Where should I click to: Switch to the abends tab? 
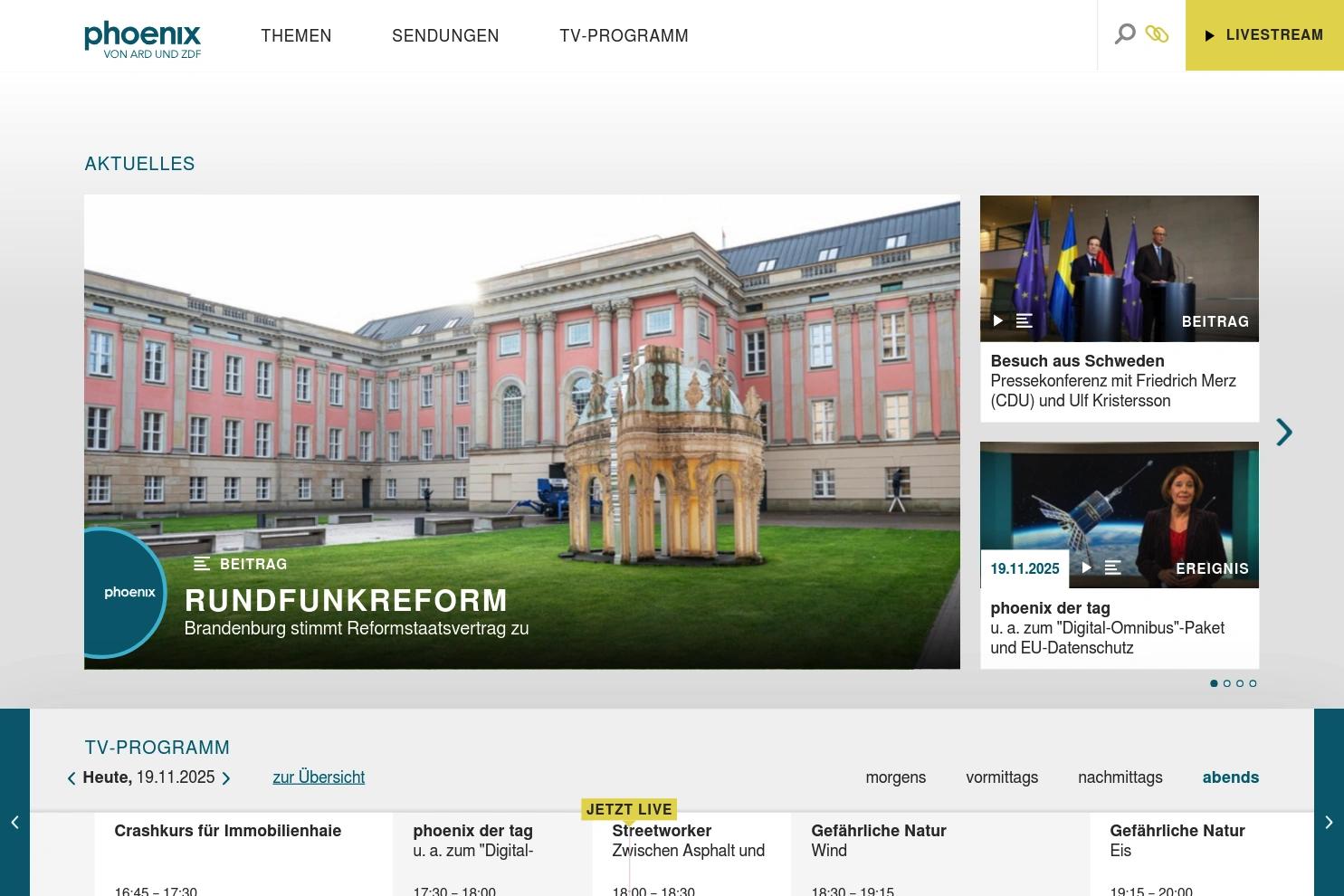pyautogui.click(x=1231, y=777)
